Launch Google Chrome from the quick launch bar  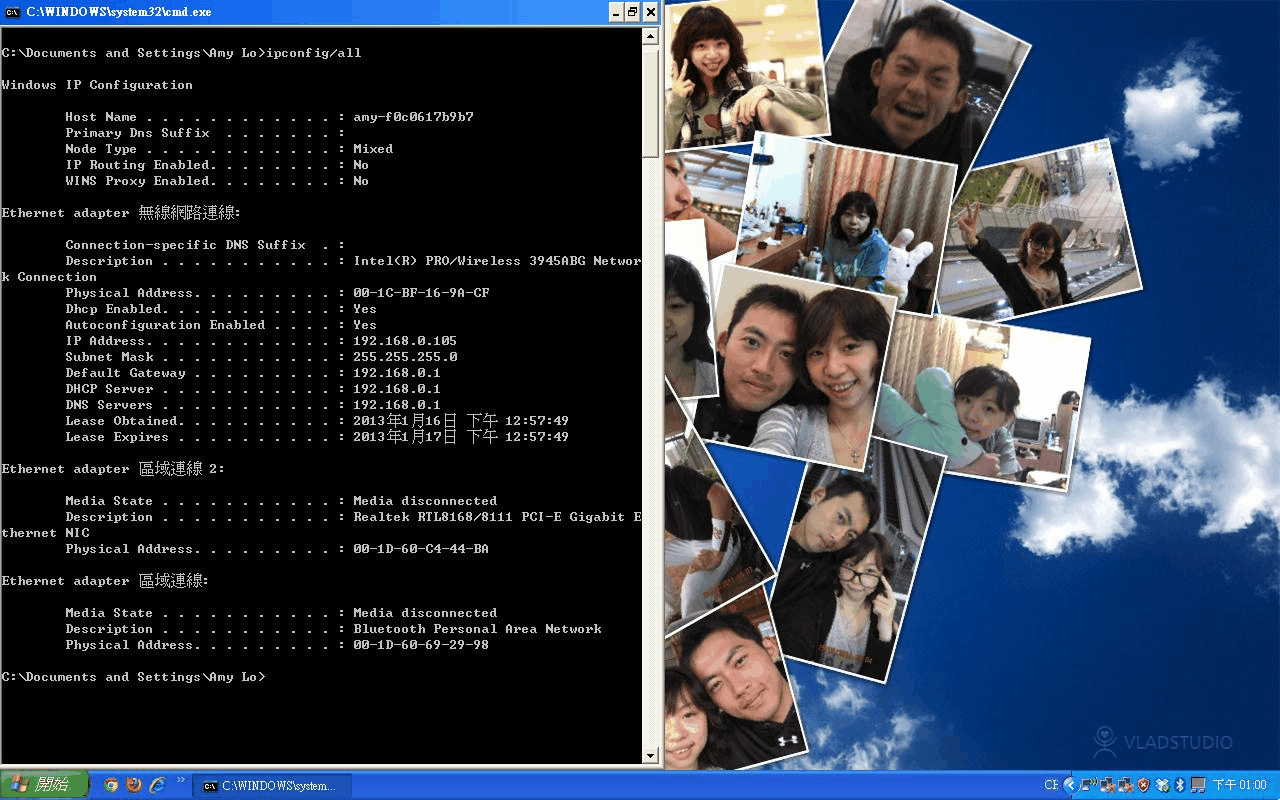coord(111,785)
